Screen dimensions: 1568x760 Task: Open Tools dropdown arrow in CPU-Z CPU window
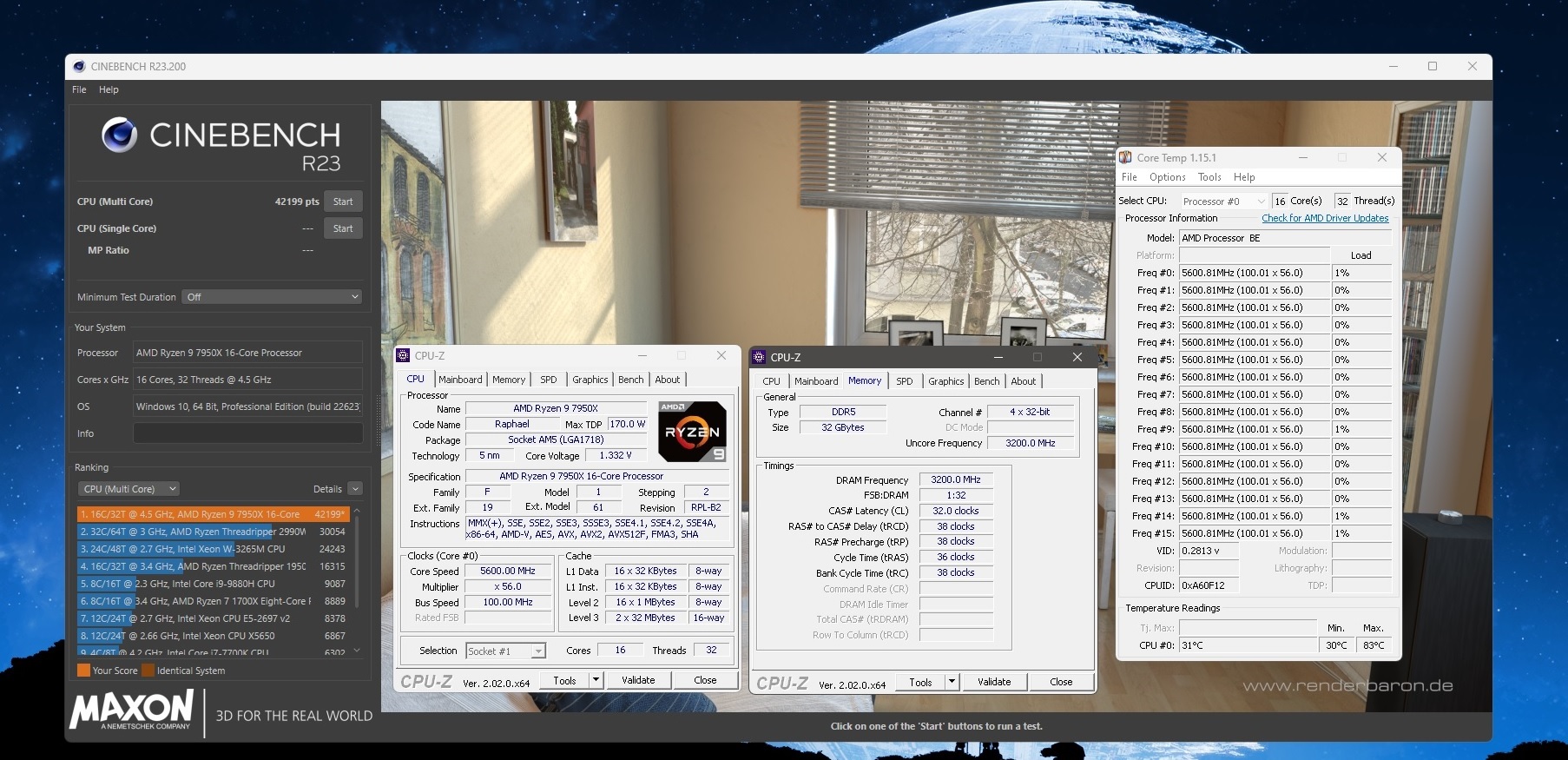596,680
